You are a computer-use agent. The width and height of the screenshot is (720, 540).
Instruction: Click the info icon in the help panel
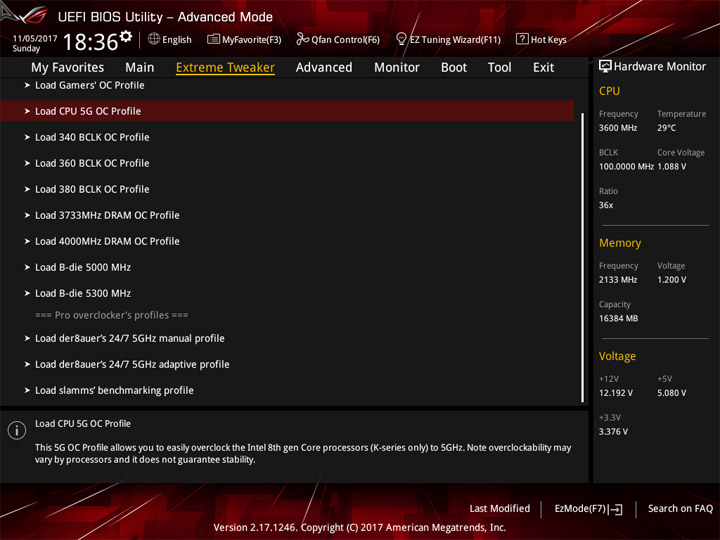[17, 430]
